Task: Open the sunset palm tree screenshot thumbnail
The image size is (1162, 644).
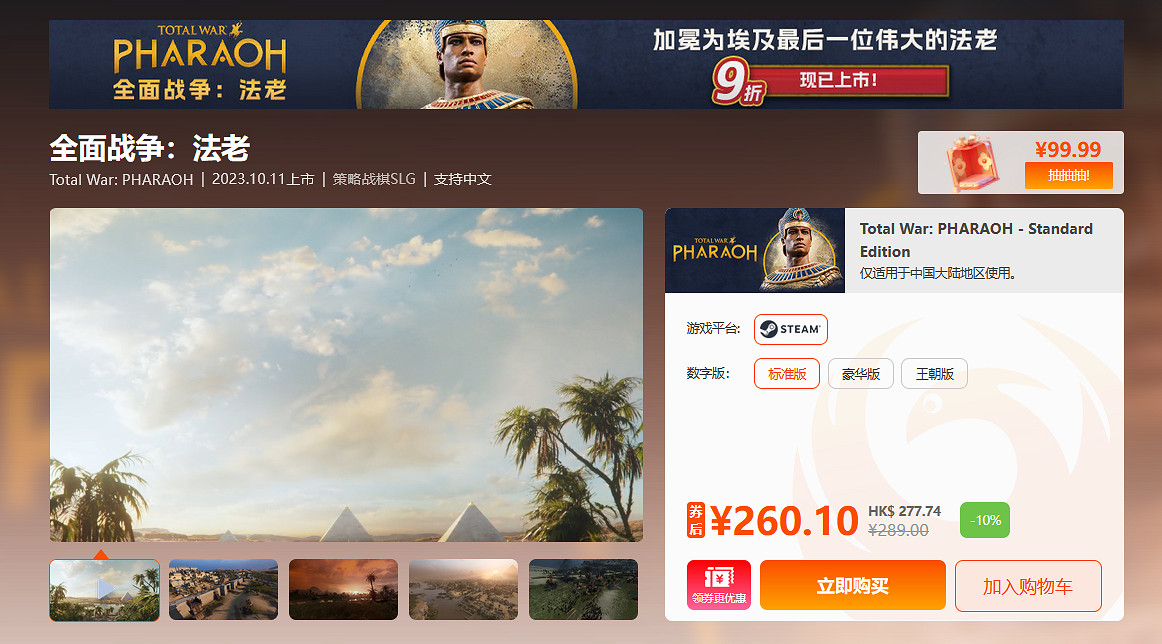Action: pos(343,589)
